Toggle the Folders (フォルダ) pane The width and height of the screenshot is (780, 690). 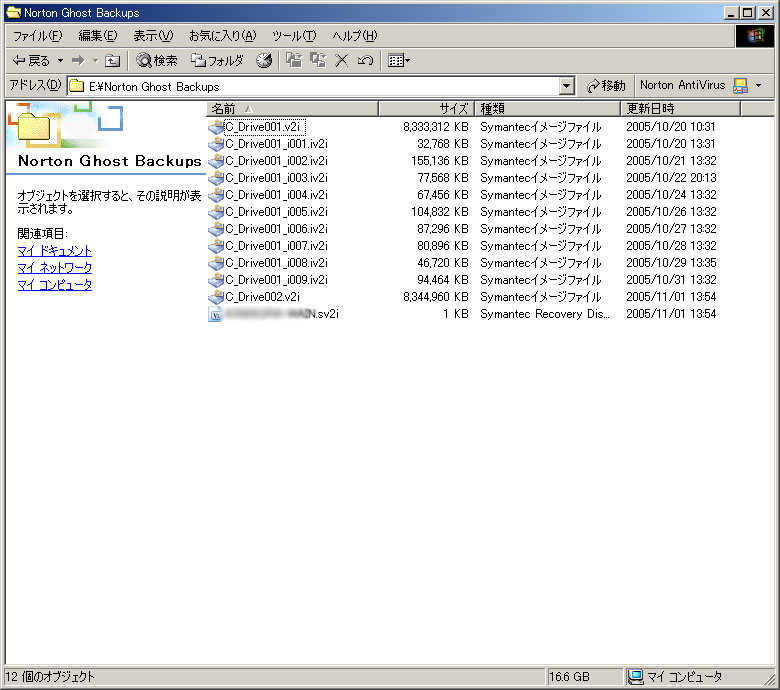(217, 60)
